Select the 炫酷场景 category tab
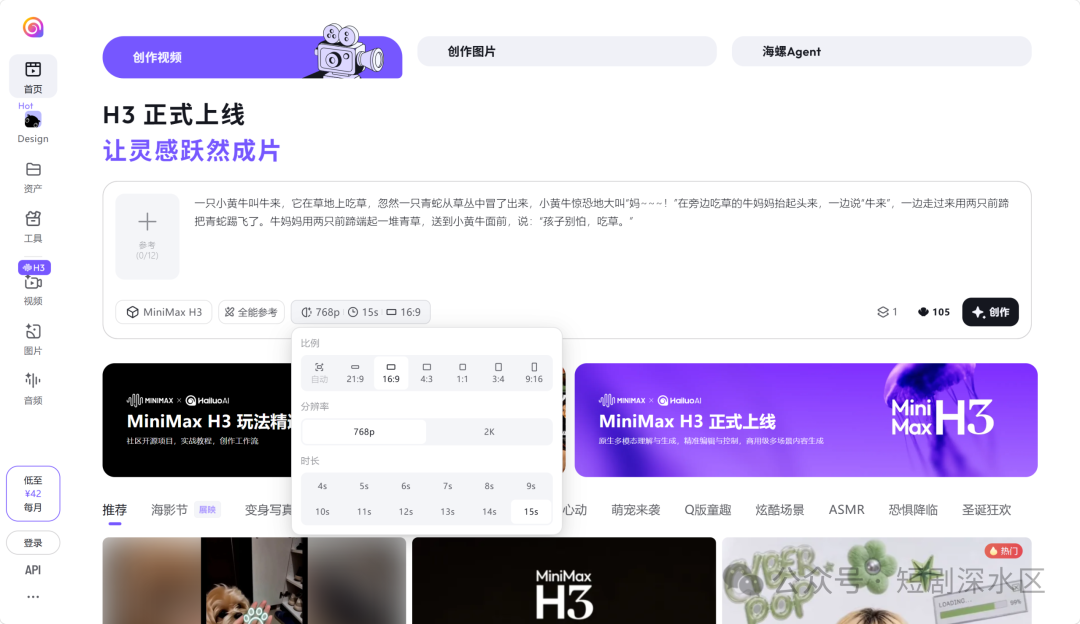 (780, 510)
